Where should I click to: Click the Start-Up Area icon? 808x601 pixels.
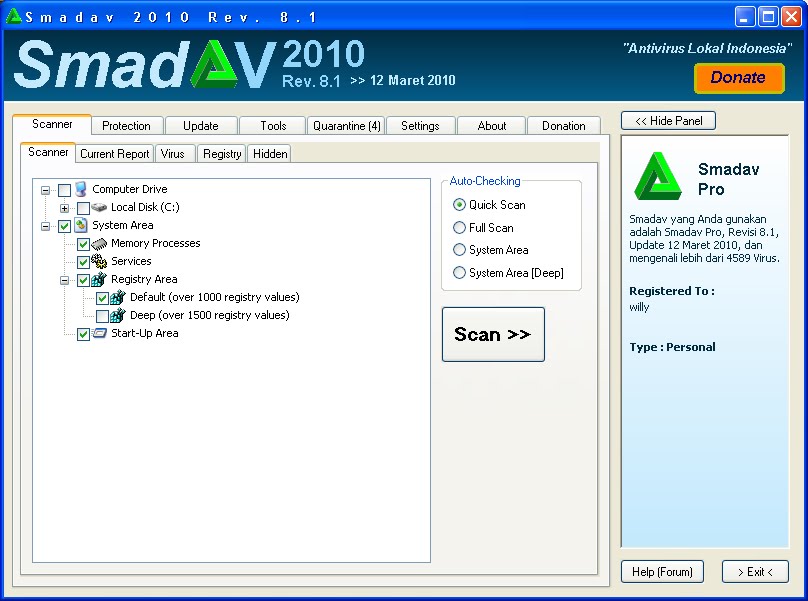[x=102, y=333]
